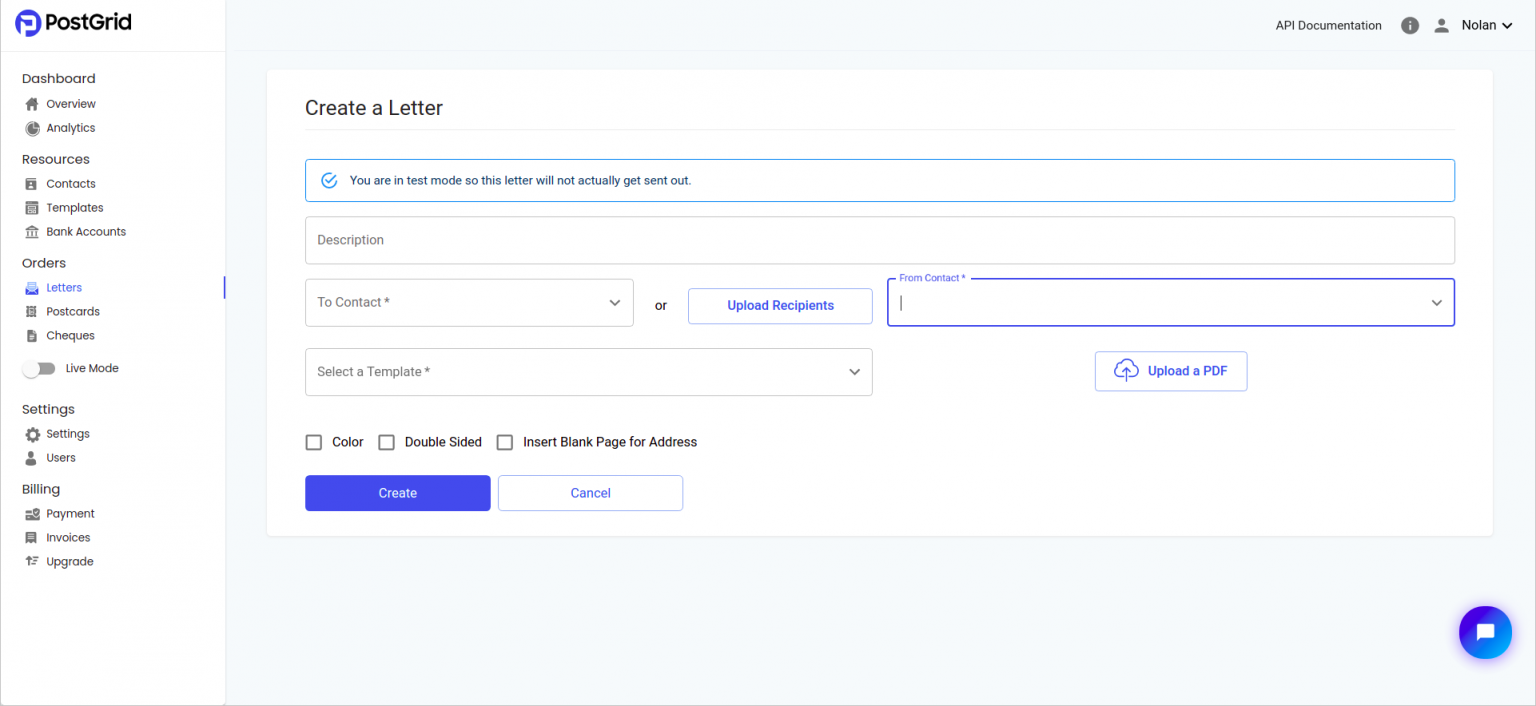The width and height of the screenshot is (1536, 706).
Task: Click the Overview home icon
Action: pos(32,104)
